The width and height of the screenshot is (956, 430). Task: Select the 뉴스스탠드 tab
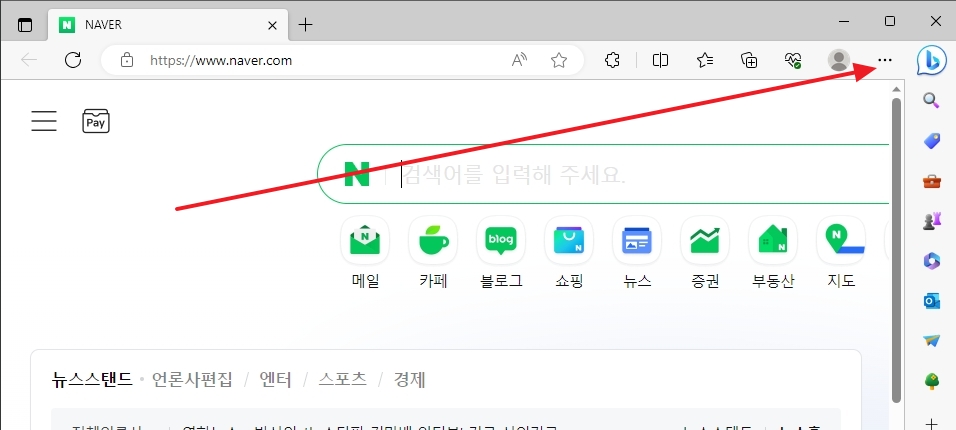coord(92,380)
